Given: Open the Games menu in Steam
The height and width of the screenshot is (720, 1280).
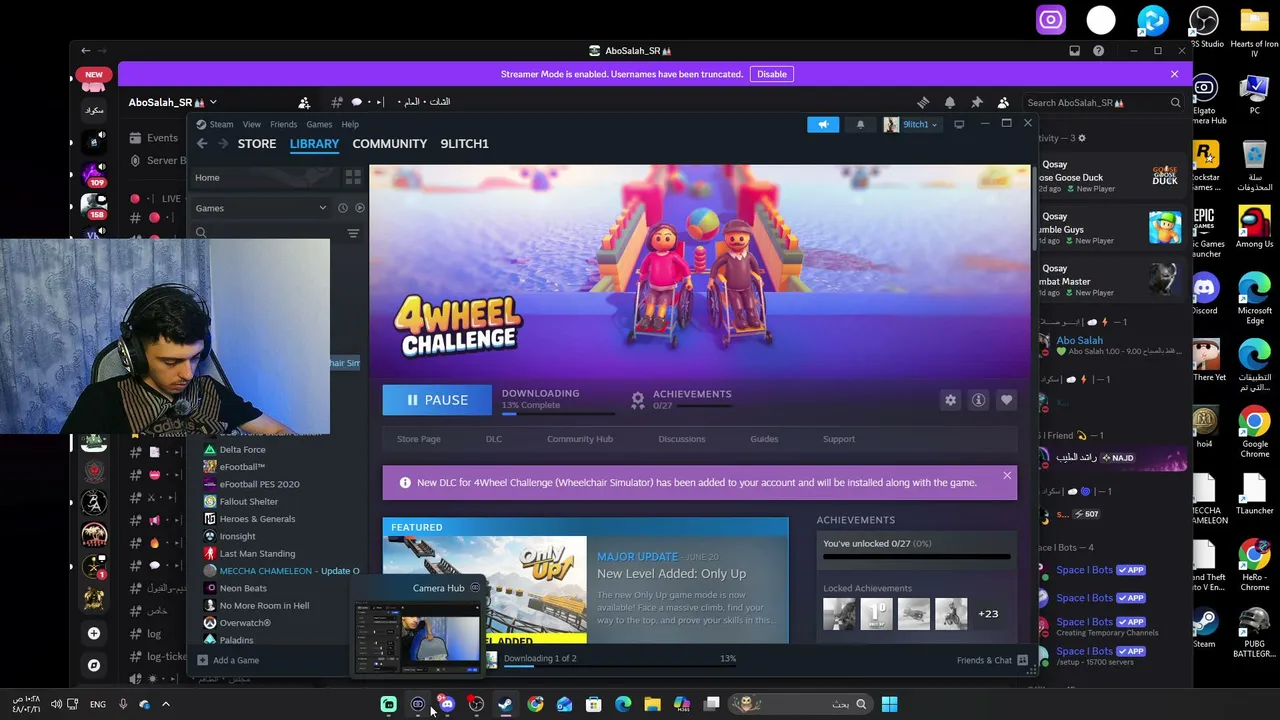Looking at the screenshot, I should pos(319,125).
